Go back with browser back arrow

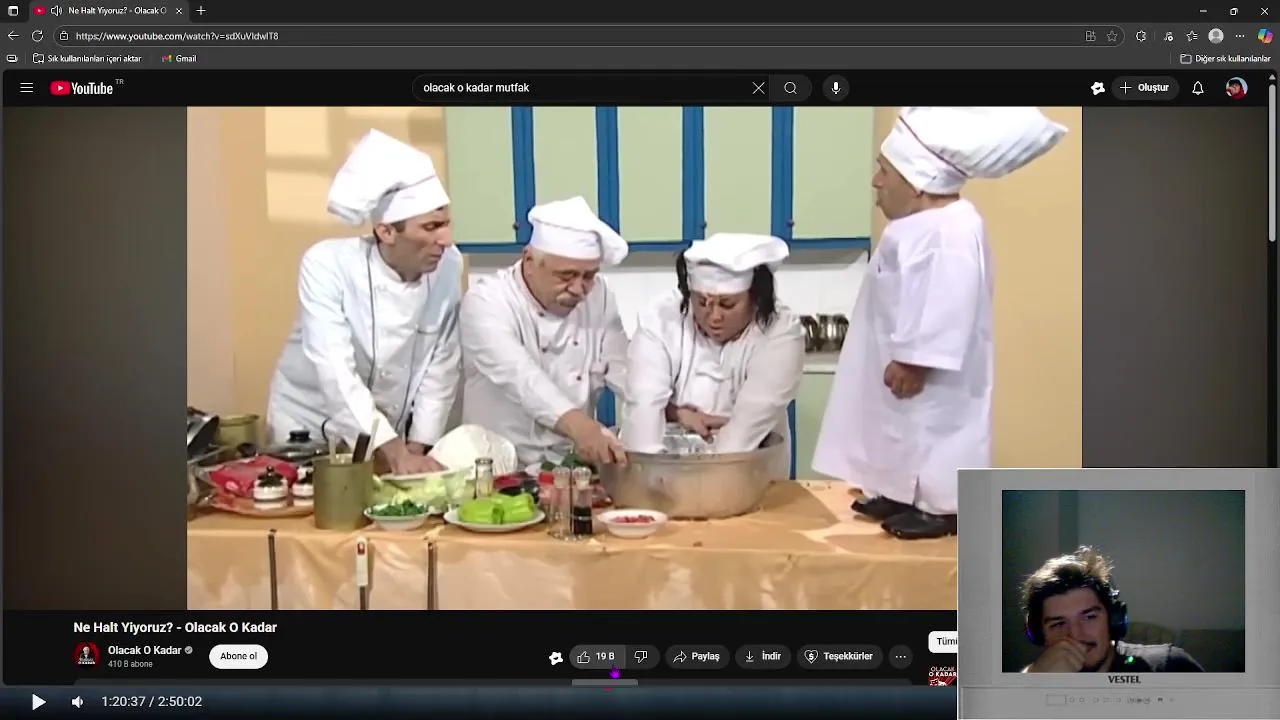pos(13,36)
